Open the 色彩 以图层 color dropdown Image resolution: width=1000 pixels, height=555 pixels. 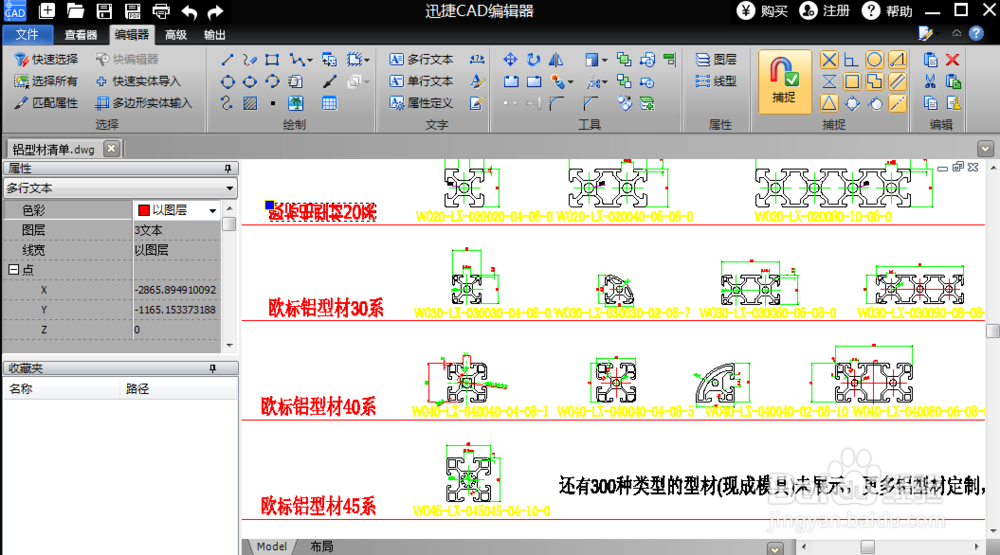coord(212,211)
